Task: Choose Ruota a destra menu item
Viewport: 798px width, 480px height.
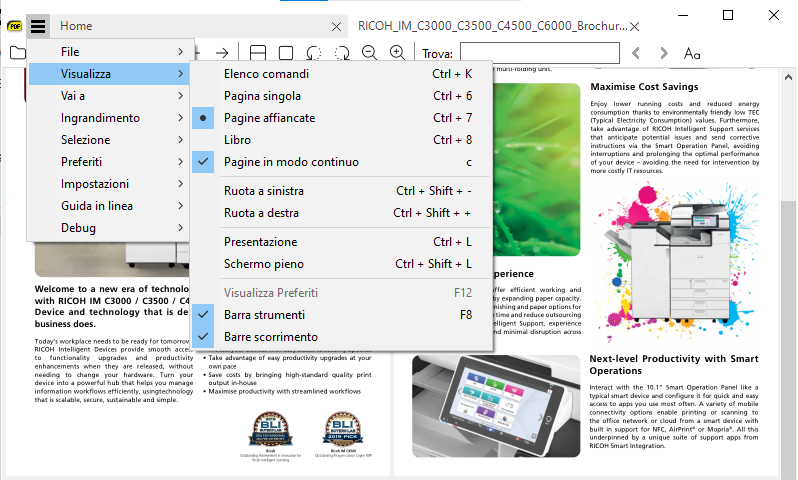Action: (x=341, y=213)
